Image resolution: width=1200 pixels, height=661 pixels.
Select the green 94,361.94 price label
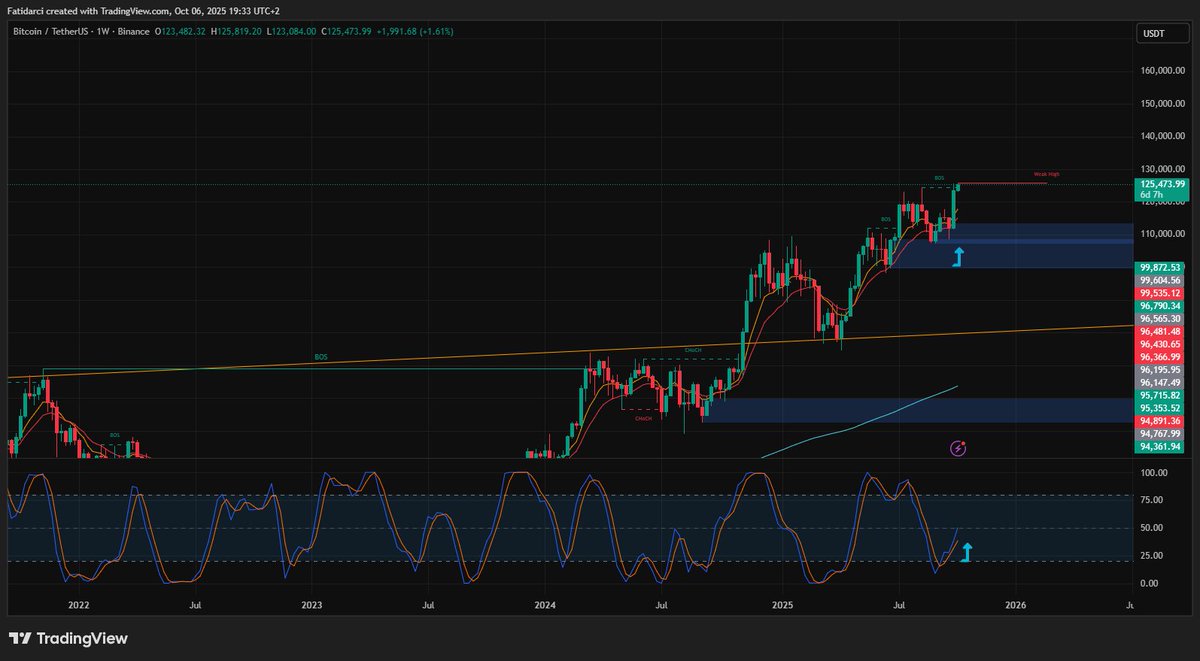(1161, 447)
